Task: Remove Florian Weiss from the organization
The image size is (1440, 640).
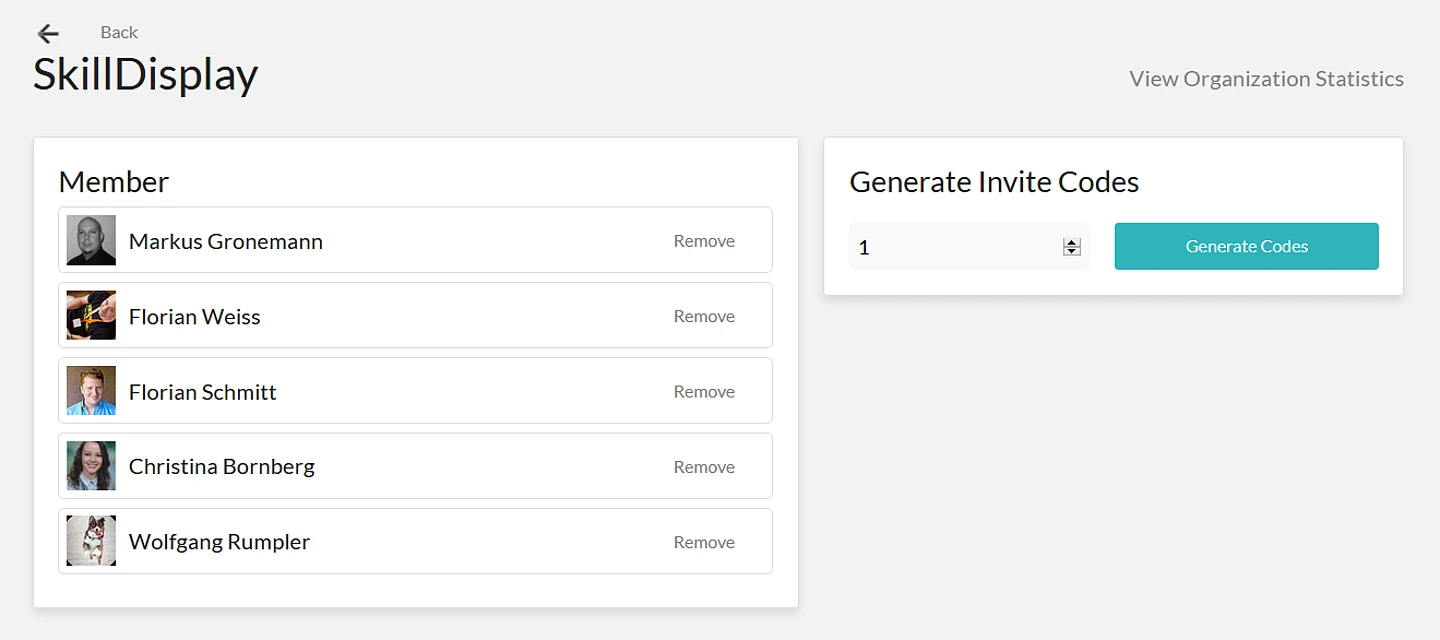Action: point(704,316)
